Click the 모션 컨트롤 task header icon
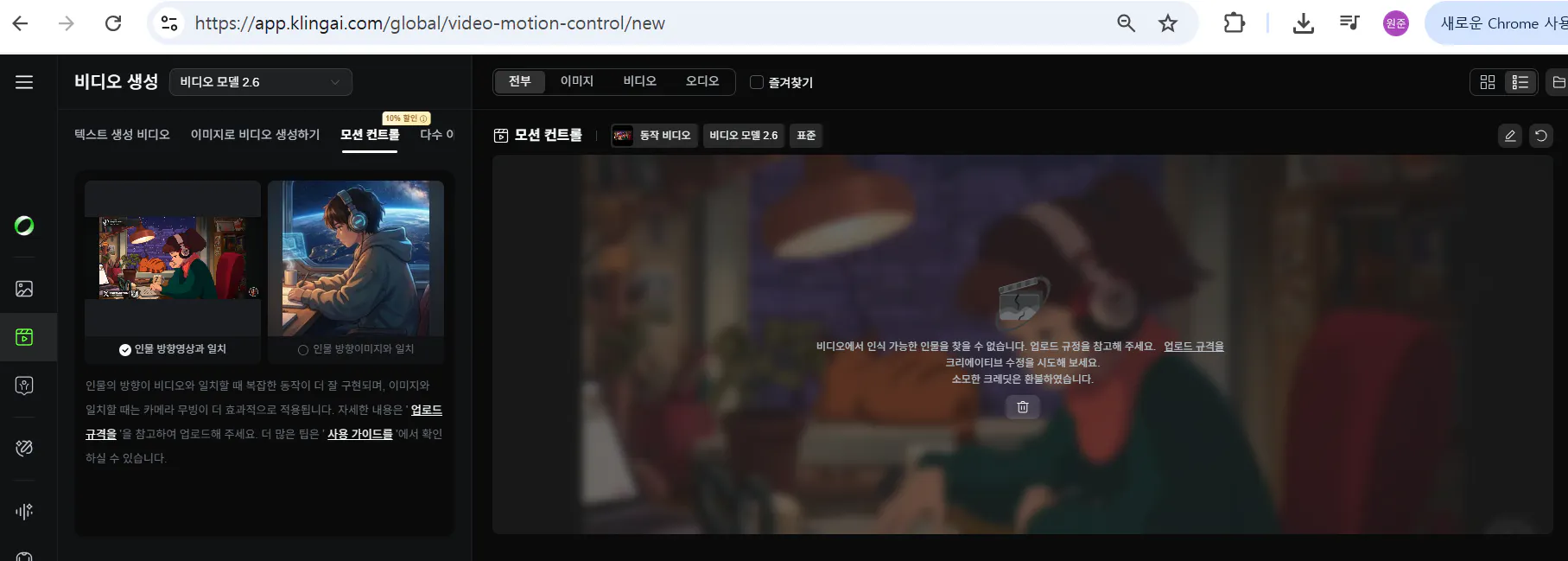 pyautogui.click(x=501, y=136)
